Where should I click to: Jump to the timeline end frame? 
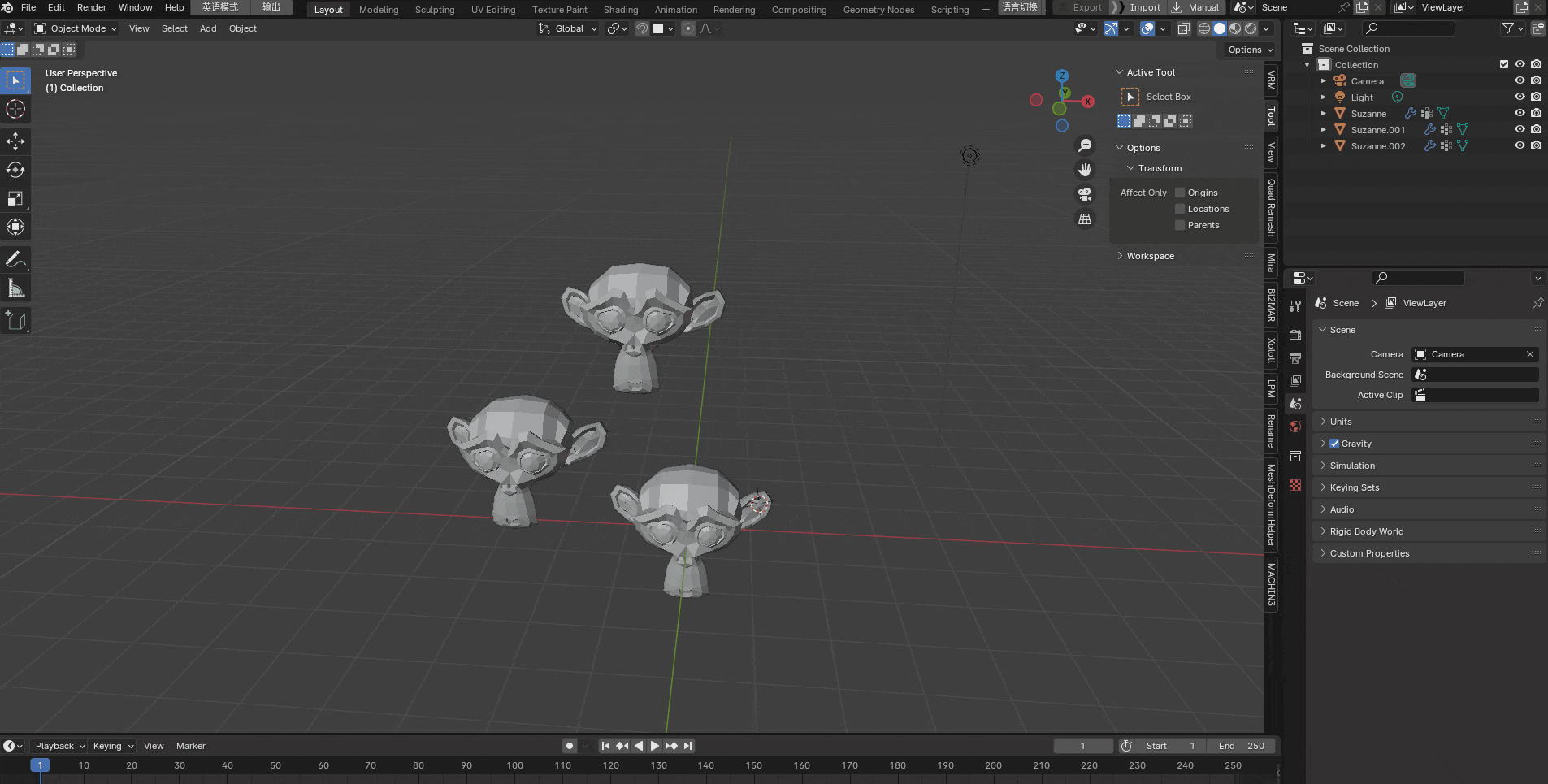point(688,746)
